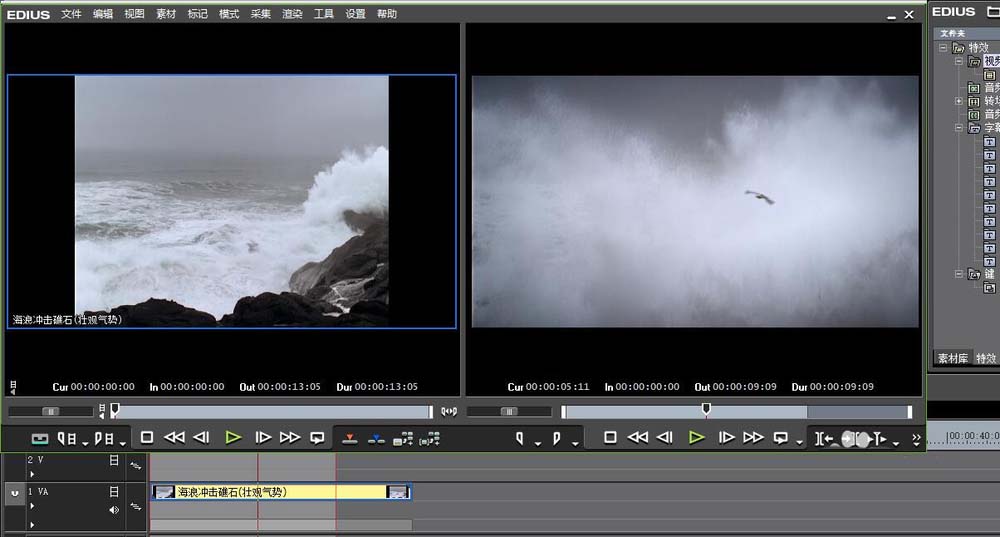Step to next frame in player monitor
This screenshot has width=1000, height=537.
(263, 438)
